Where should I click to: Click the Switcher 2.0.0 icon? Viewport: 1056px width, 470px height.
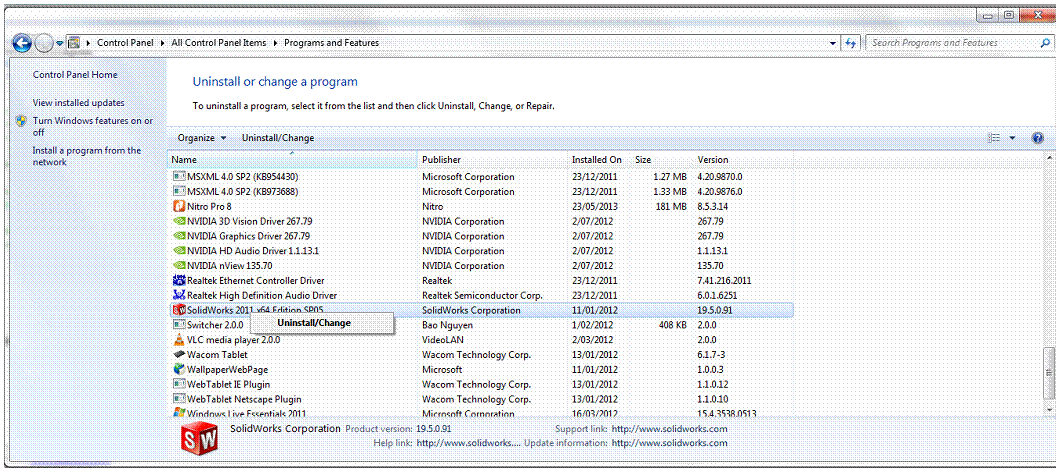pos(179,325)
